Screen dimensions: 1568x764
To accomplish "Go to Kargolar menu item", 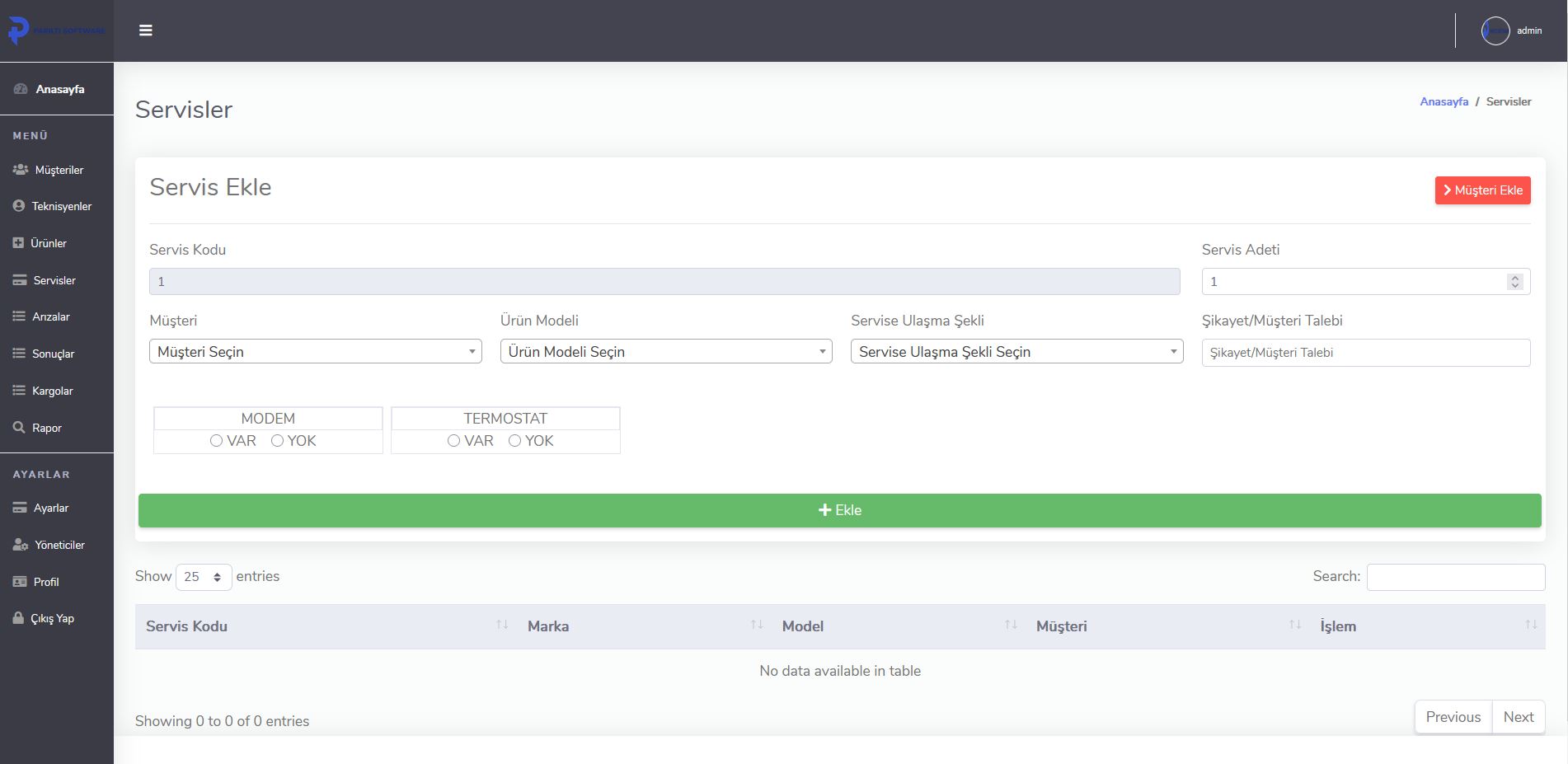I will click(52, 391).
